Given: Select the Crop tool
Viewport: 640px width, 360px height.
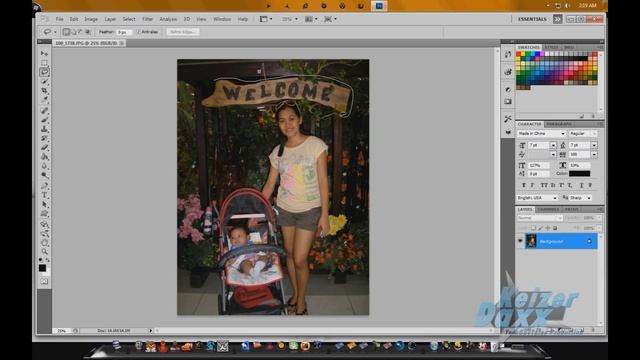Looking at the screenshot, I should tap(44, 91).
